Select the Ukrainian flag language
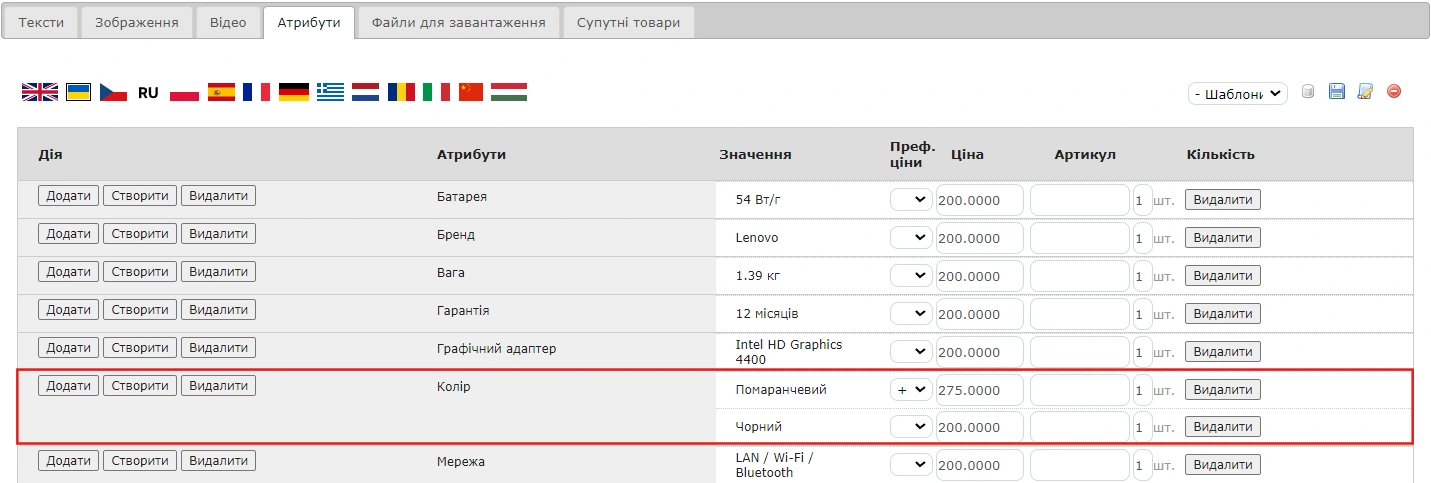 click(79, 92)
